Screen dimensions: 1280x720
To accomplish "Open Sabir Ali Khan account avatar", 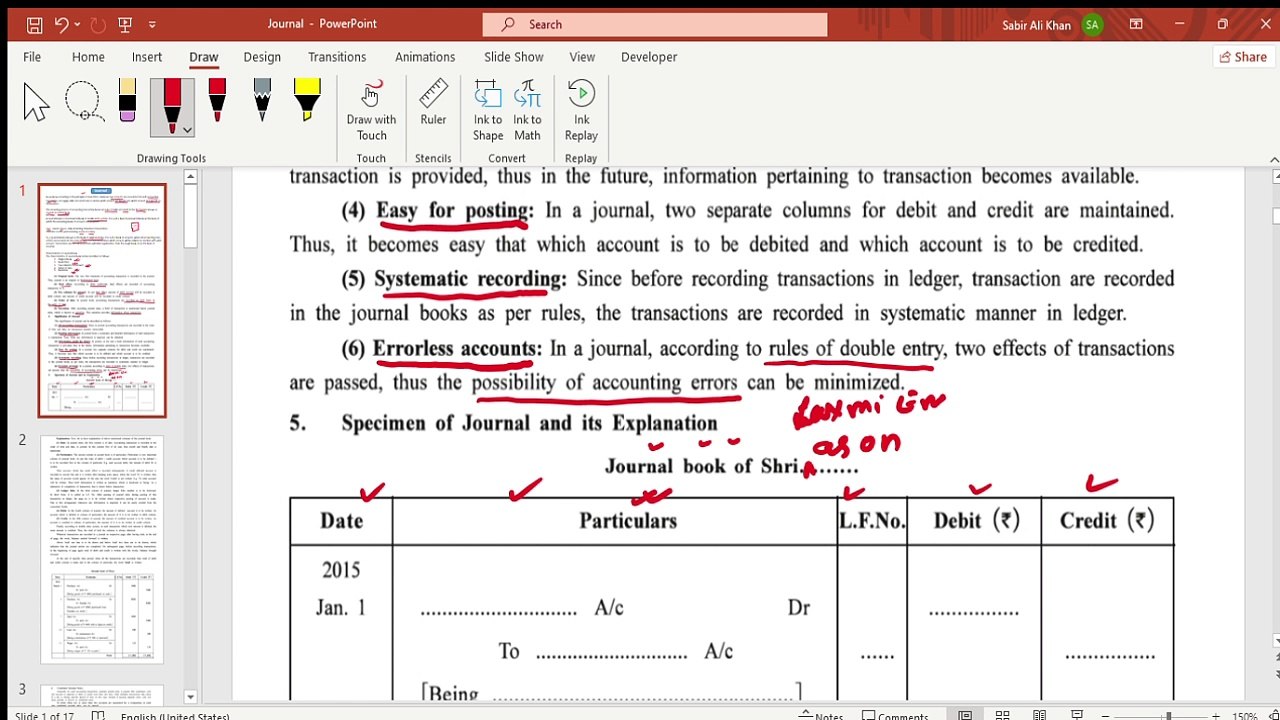I will (1091, 24).
